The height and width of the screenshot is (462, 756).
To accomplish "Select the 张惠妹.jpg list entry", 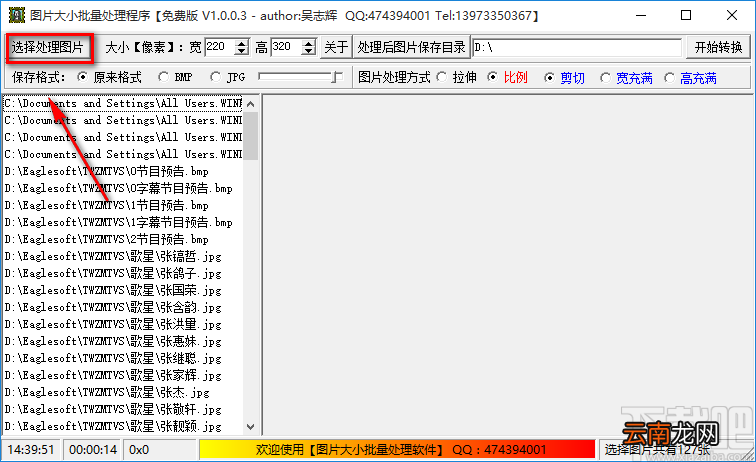I will [123, 341].
